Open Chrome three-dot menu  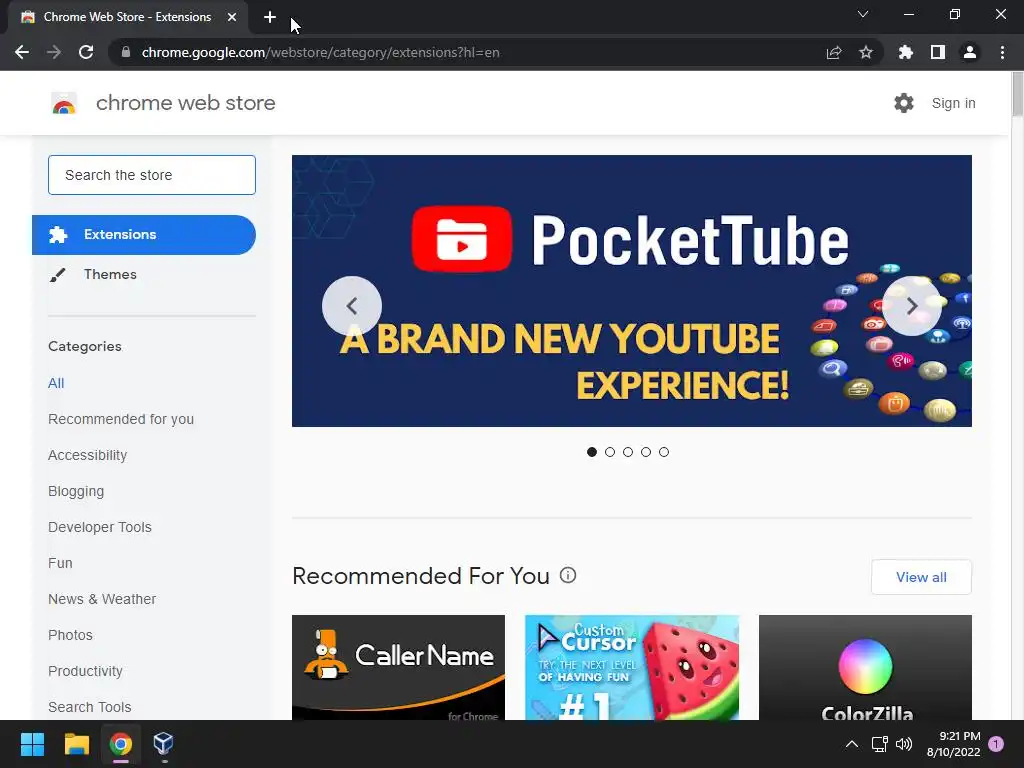[1002, 52]
